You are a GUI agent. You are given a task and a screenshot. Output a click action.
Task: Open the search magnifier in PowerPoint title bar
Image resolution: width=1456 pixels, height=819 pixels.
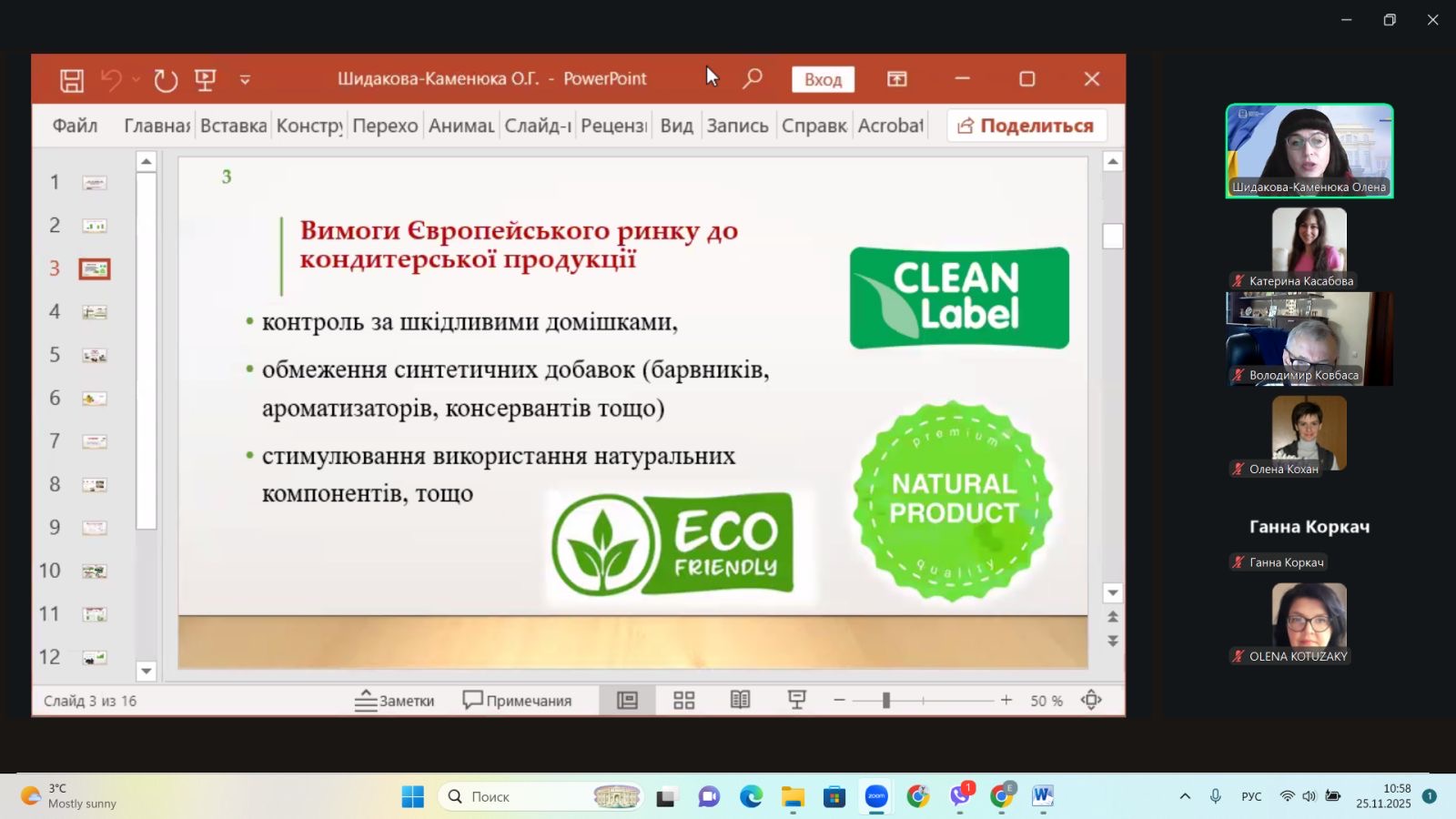point(752,79)
